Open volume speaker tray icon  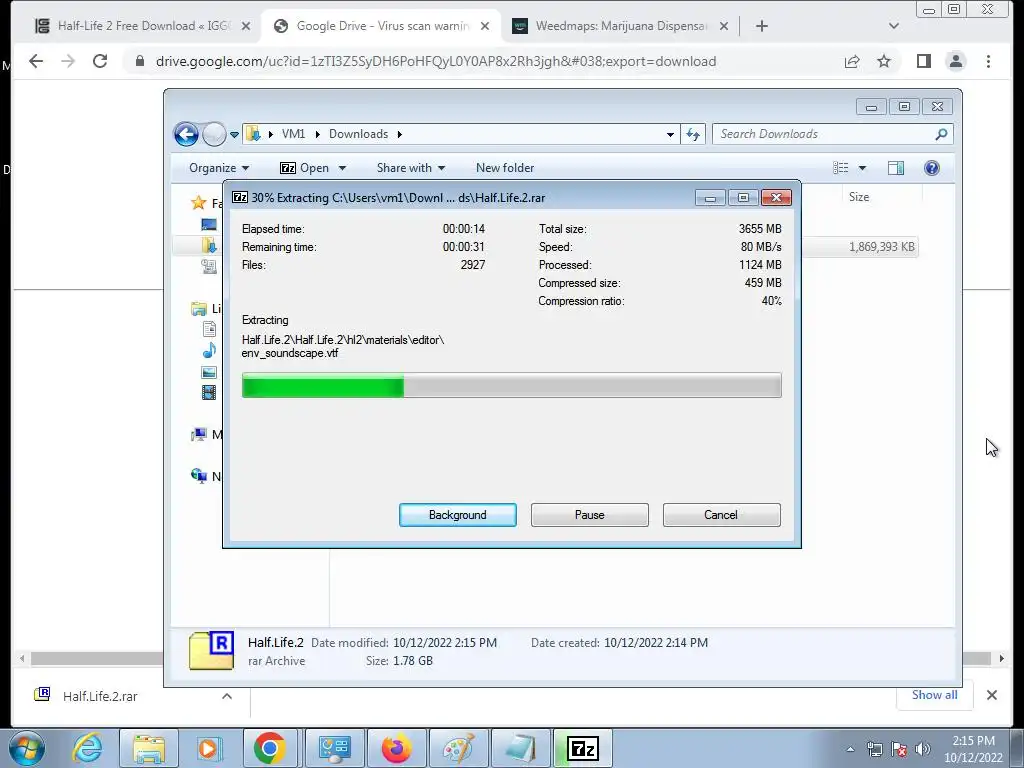pos(922,749)
